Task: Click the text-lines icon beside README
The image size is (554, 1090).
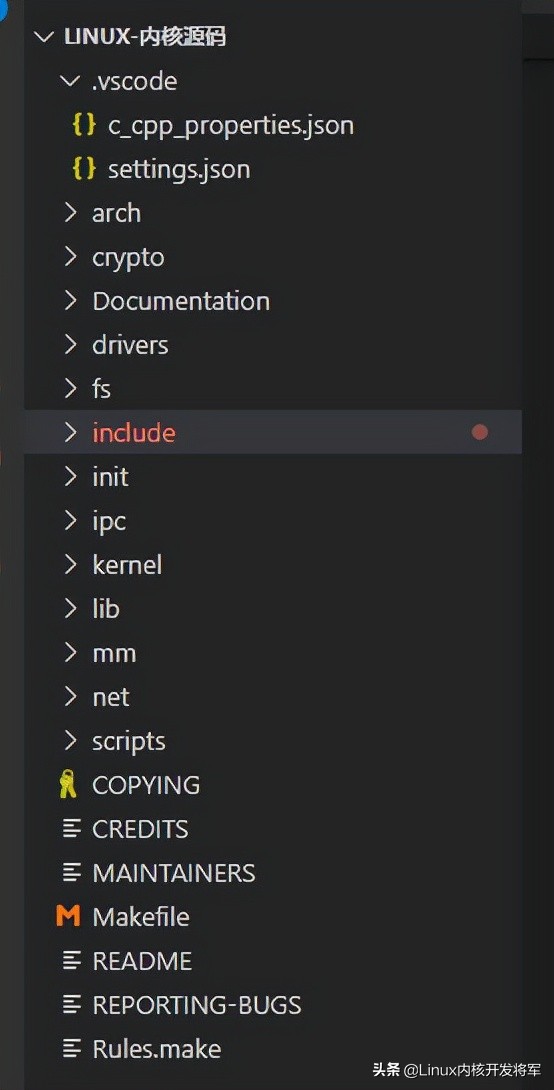Action: (71, 961)
